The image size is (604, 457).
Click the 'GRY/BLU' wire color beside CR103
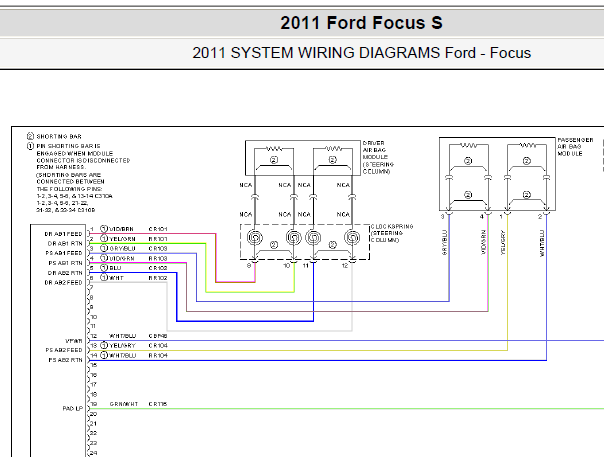point(122,249)
